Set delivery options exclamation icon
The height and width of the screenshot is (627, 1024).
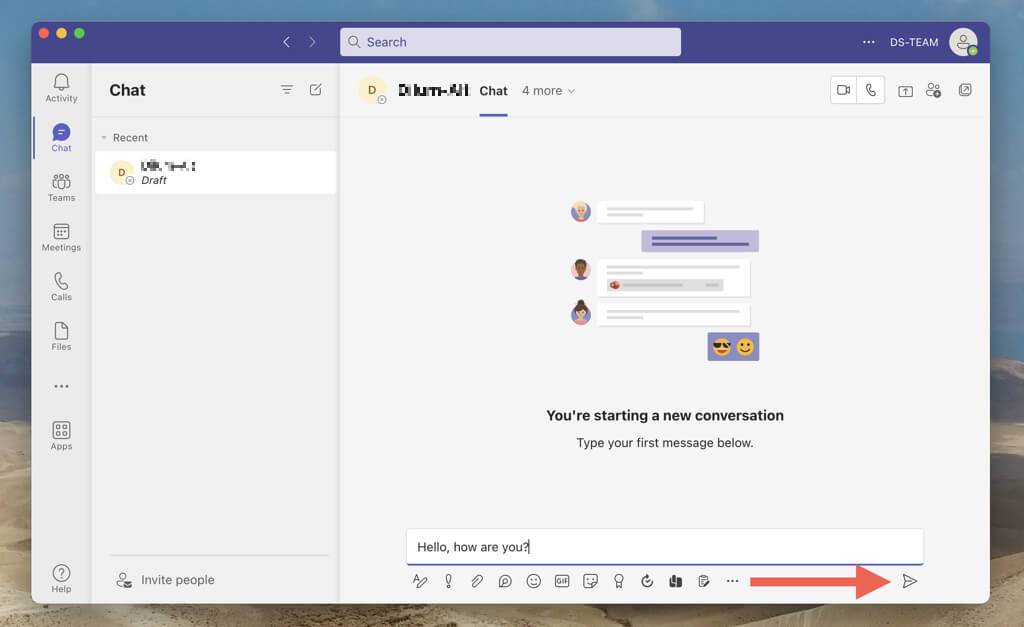(449, 581)
